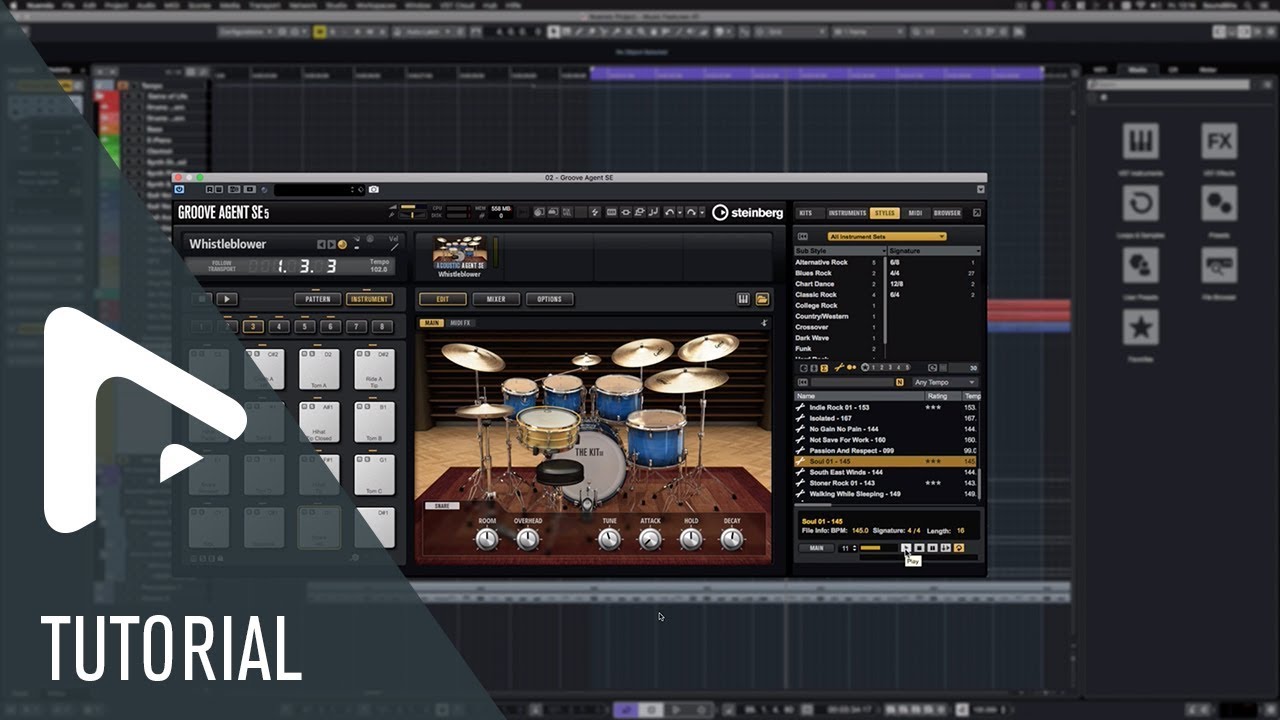Switch to INSTRUMENT mode

(x=369, y=299)
